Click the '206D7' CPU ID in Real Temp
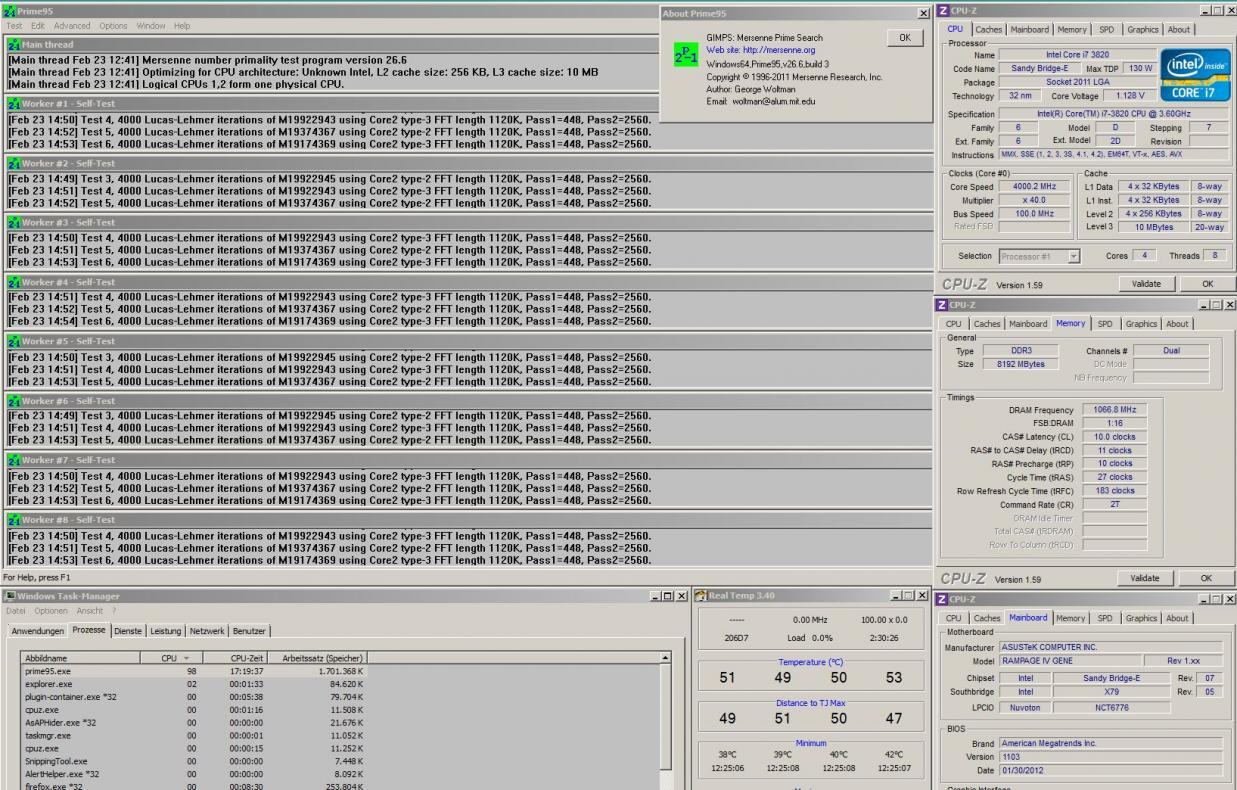The width and height of the screenshot is (1237, 790). coord(735,637)
